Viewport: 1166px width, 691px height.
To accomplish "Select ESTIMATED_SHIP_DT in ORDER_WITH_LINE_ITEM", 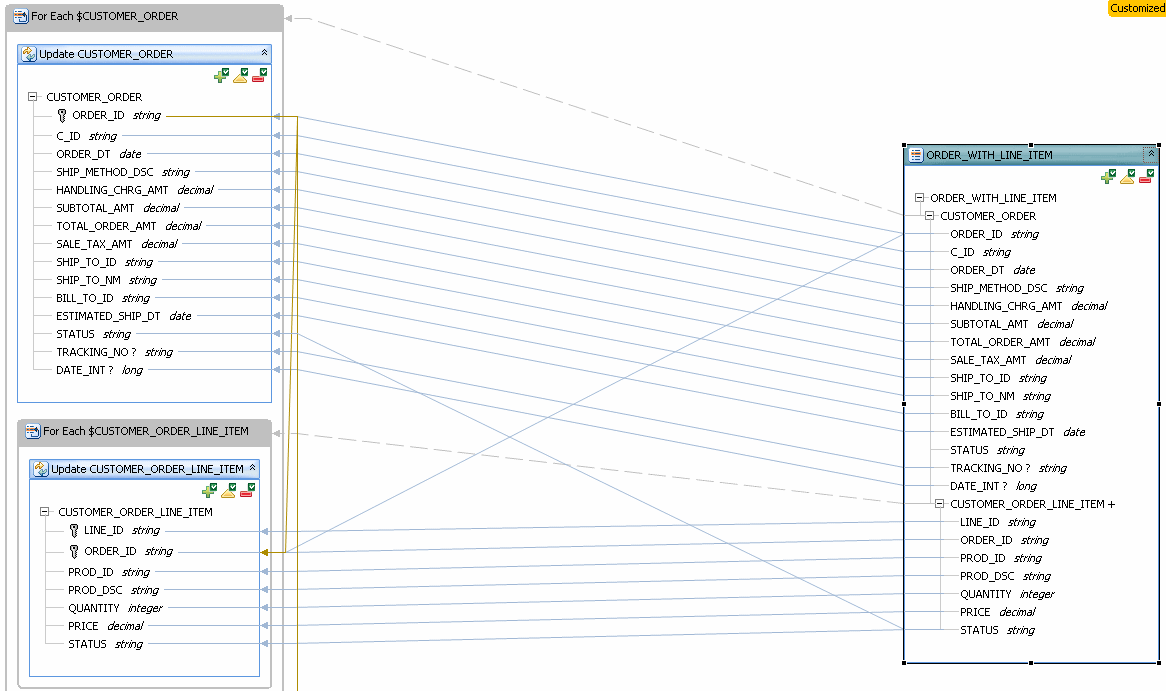I will coord(1017,431).
